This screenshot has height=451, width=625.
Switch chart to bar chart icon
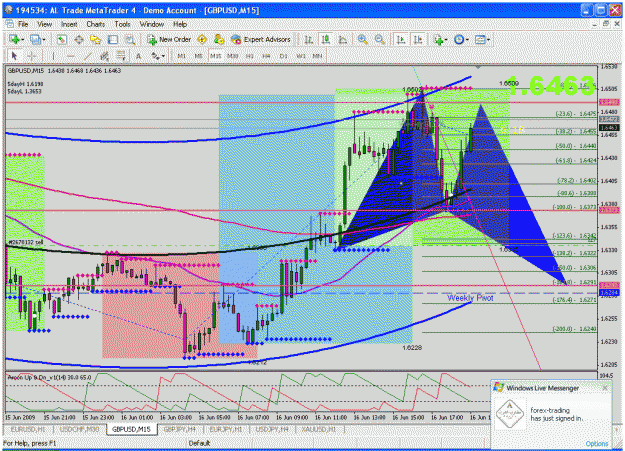309,39
